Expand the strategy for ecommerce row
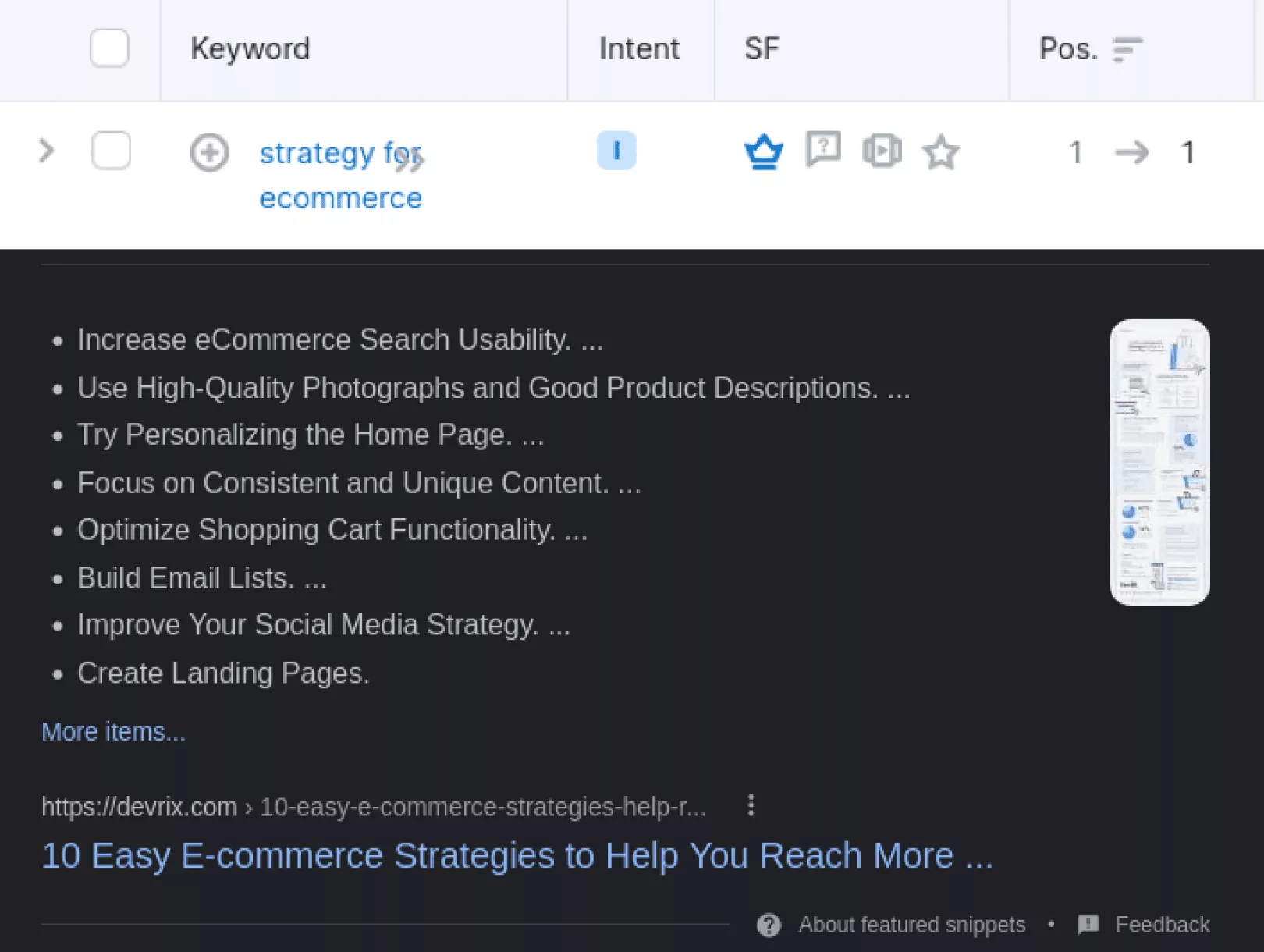 click(47, 151)
